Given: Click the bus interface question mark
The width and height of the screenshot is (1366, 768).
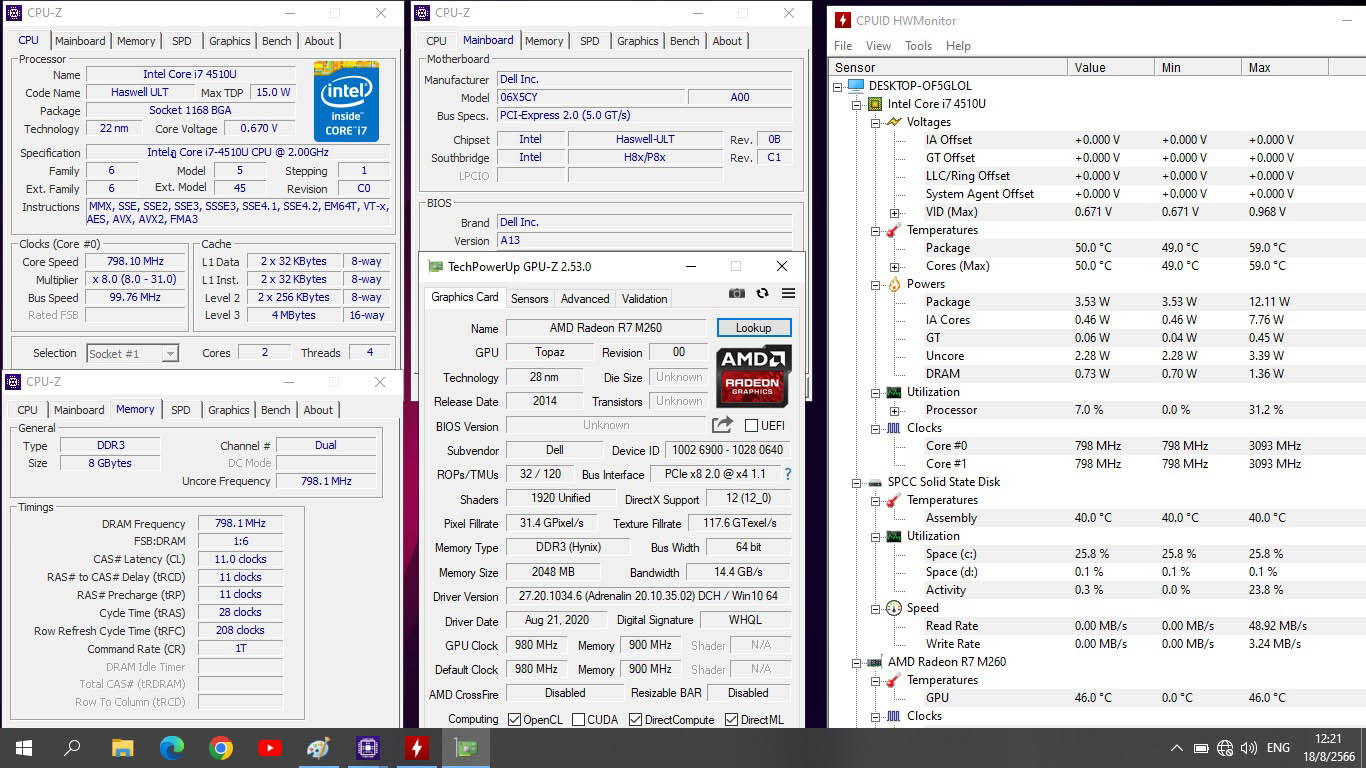Looking at the screenshot, I should [787, 474].
